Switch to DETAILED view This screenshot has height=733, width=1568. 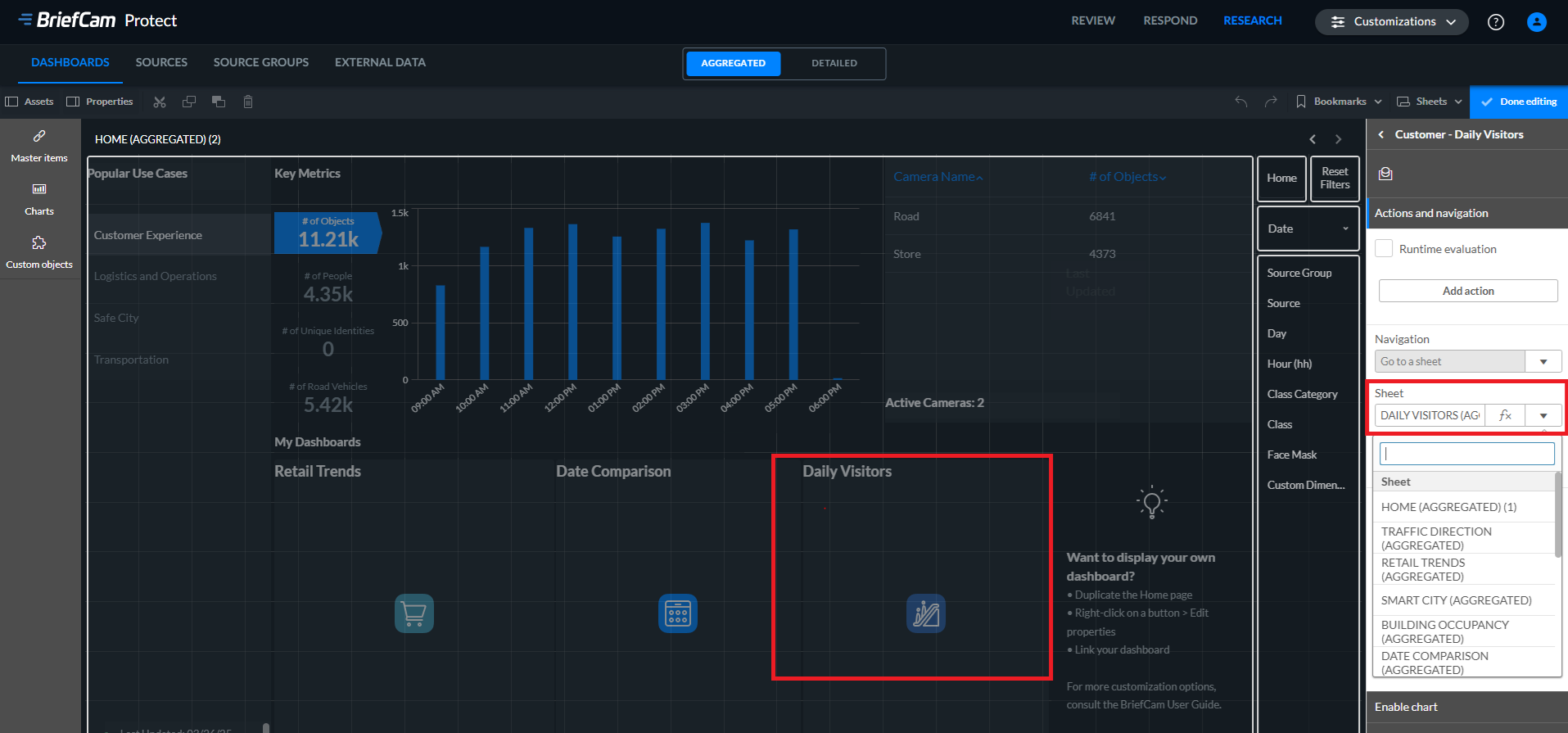pos(834,63)
